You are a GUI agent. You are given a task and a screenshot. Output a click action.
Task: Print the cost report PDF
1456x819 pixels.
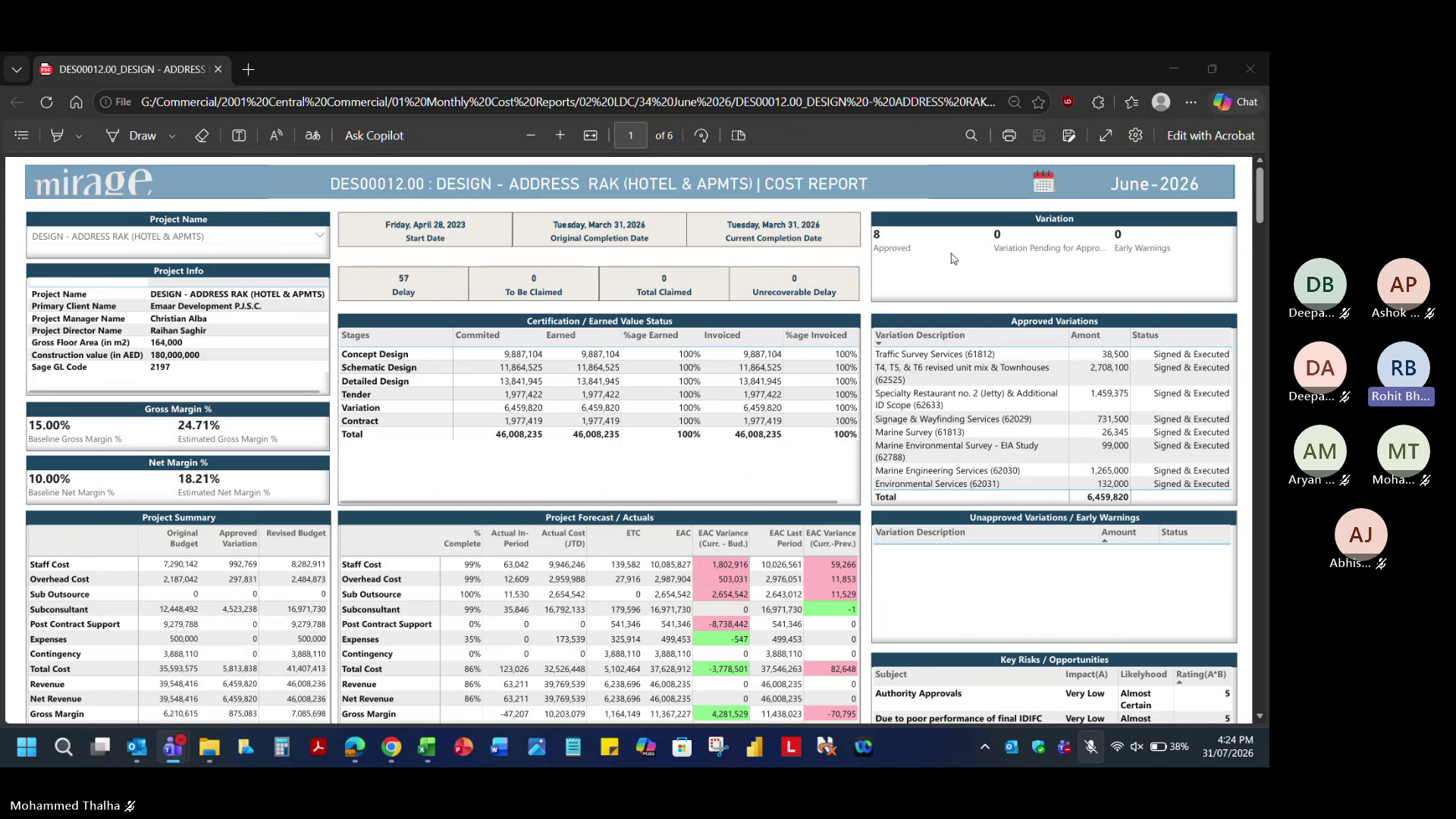pos(1009,136)
